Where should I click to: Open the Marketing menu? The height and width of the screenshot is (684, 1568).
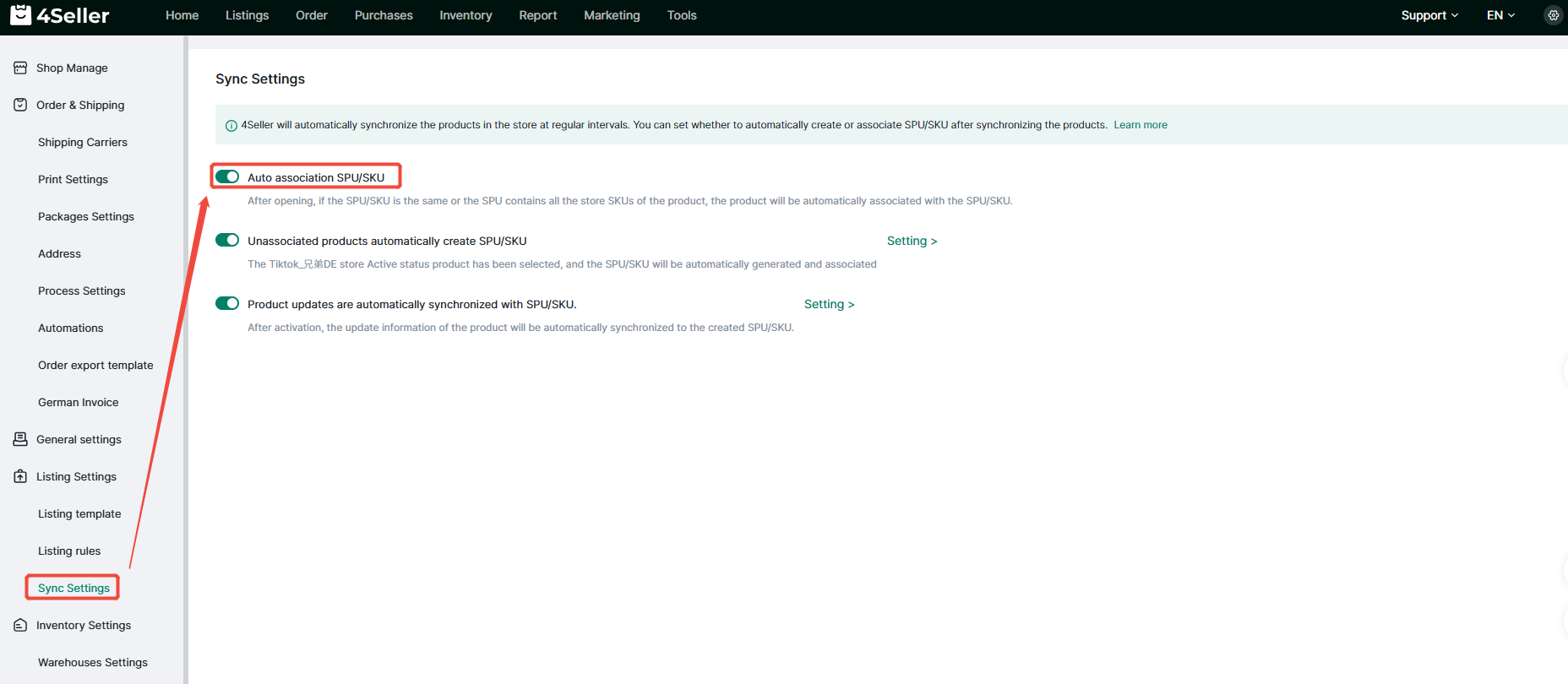click(612, 15)
